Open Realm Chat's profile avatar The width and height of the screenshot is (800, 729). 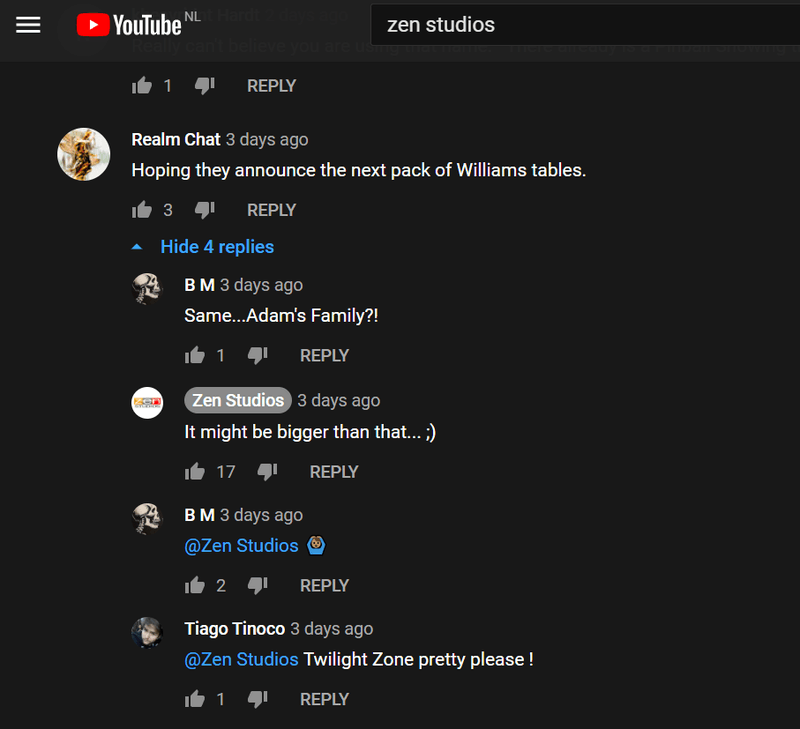(x=84, y=154)
